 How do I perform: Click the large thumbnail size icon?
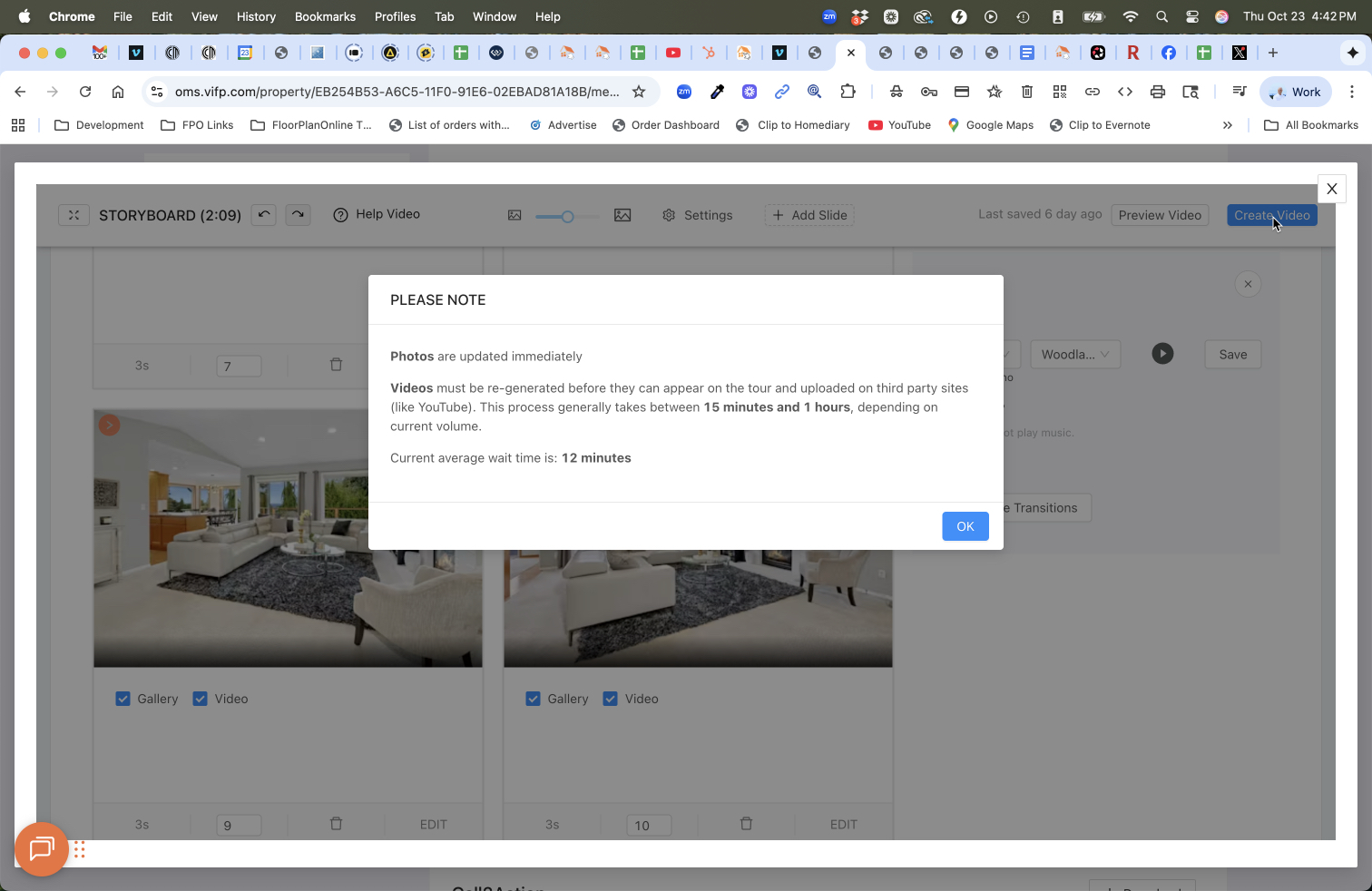pyautogui.click(x=622, y=215)
